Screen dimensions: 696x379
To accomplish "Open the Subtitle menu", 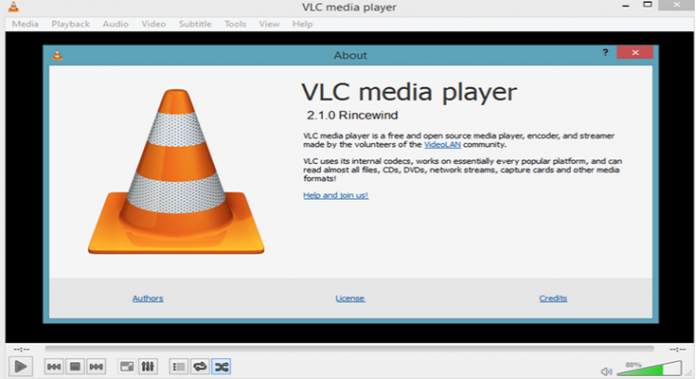I will pyautogui.click(x=195, y=24).
